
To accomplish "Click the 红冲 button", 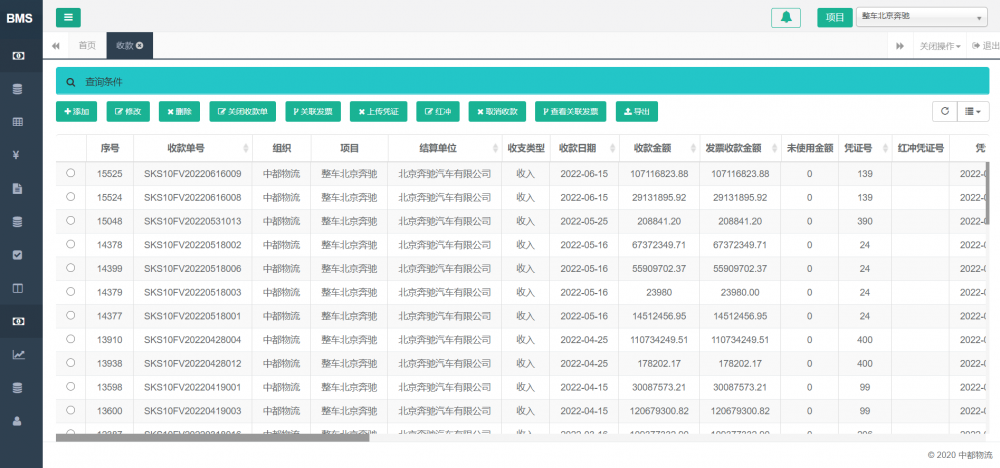I will coord(438,112).
